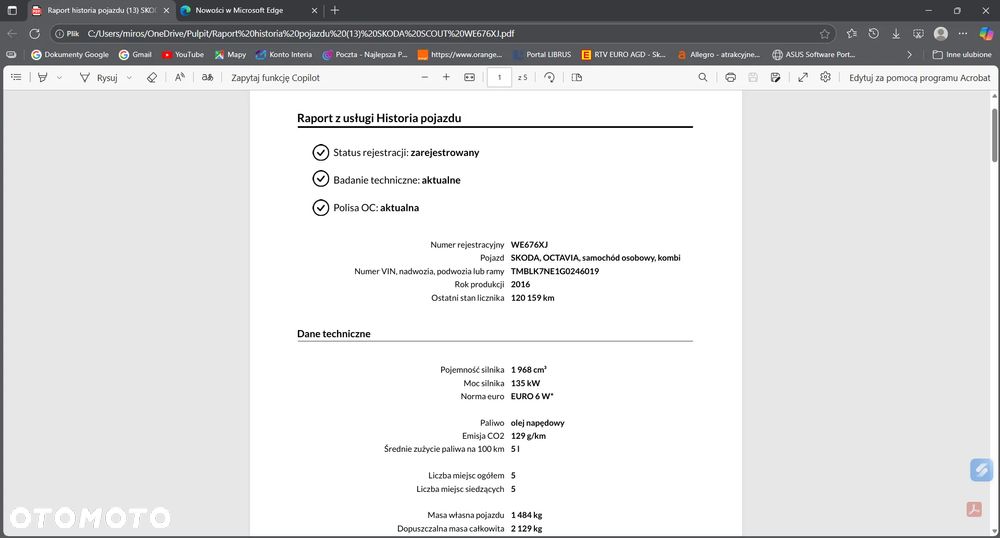Image resolution: width=1000 pixels, height=538 pixels.
Task: Click the red Acrobat PDF floating icon
Action: (974, 509)
